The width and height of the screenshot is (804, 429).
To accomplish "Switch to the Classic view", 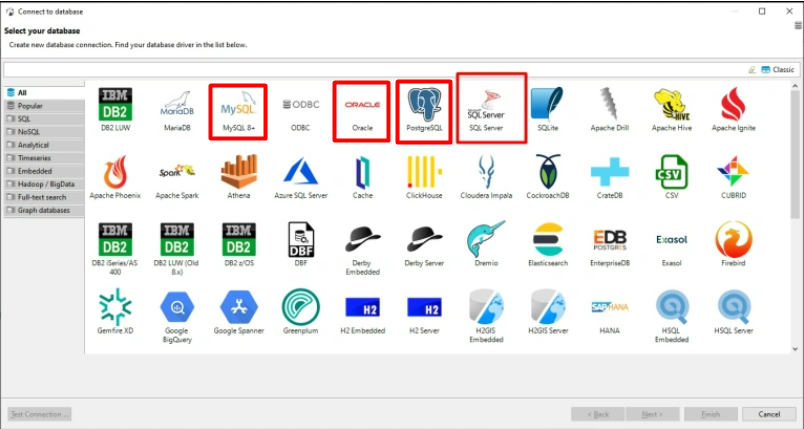I will pos(778,70).
